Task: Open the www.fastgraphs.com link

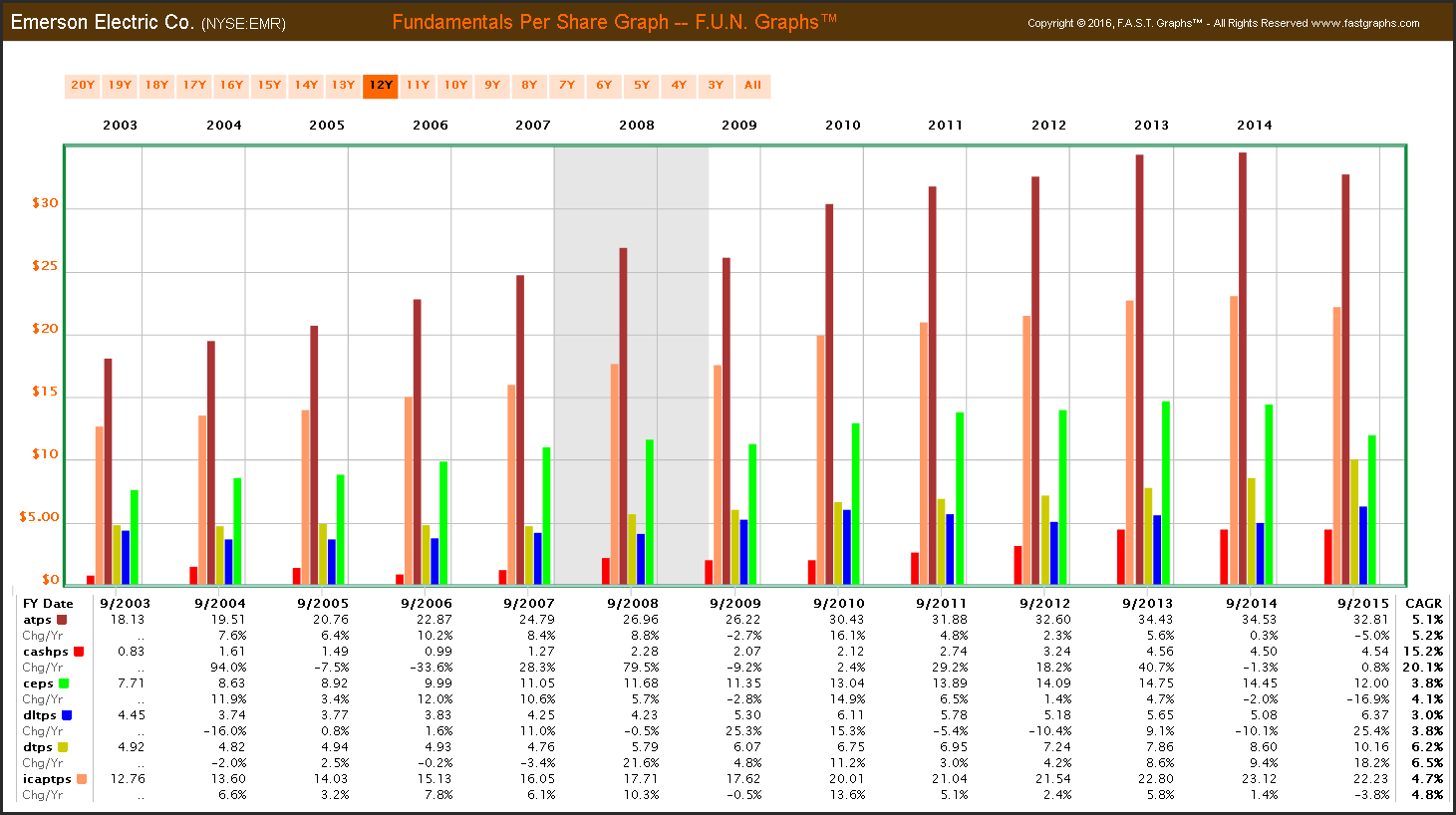Action: coord(1365,23)
